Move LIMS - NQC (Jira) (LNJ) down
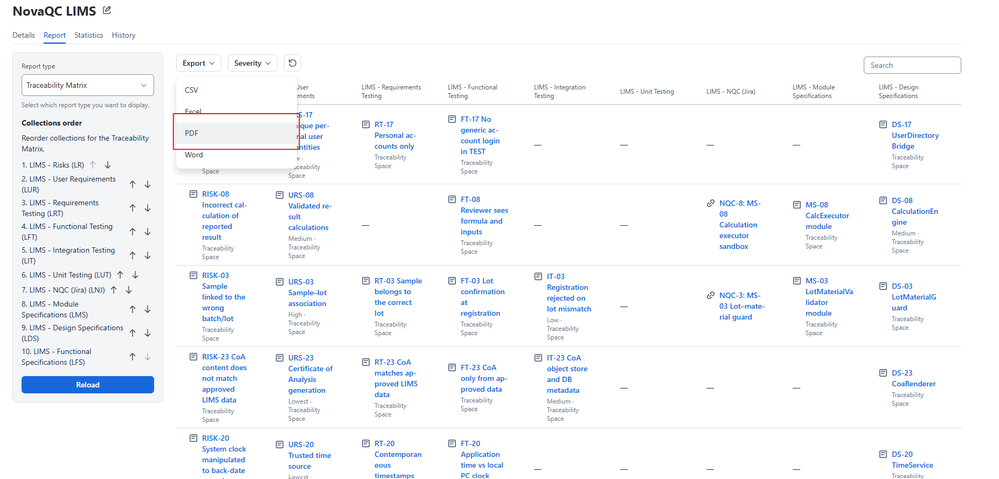Screen dimensions: 999x479 pyautogui.click(x=129, y=290)
